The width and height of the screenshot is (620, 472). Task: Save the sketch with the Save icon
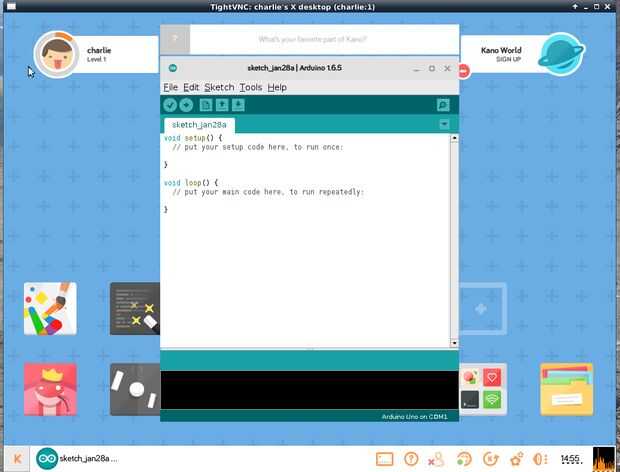(x=238, y=105)
